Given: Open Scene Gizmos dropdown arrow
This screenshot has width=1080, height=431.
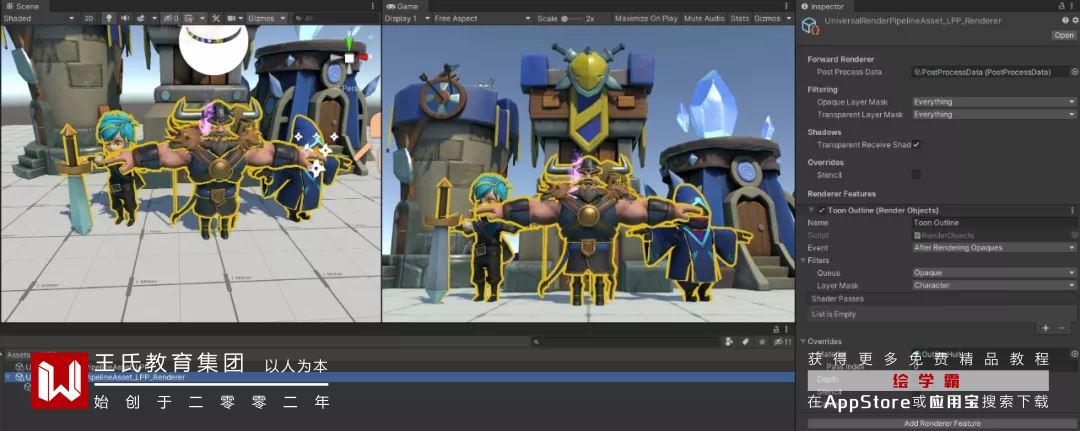Looking at the screenshot, I should 281,19.
